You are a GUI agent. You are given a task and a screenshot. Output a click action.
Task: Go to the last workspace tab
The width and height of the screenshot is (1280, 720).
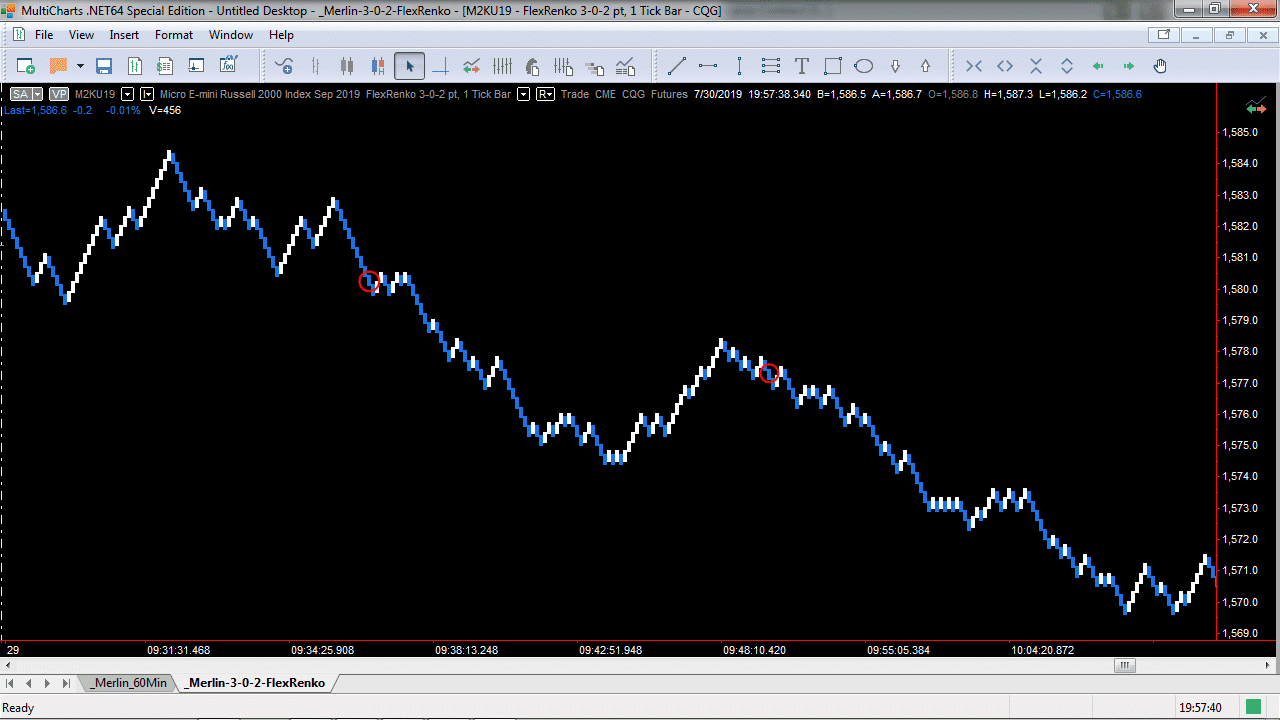(65, 683)
